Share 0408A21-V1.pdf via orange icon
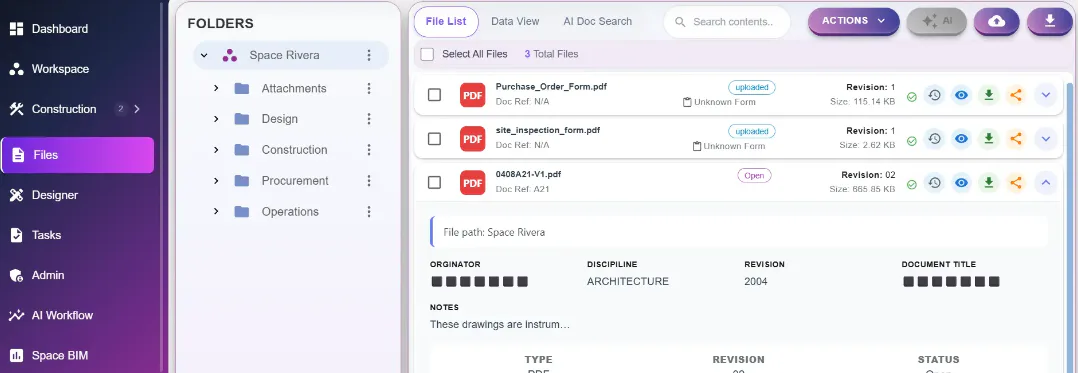The height and width of the screenshot is (373, 1078). pos(1015,183)
